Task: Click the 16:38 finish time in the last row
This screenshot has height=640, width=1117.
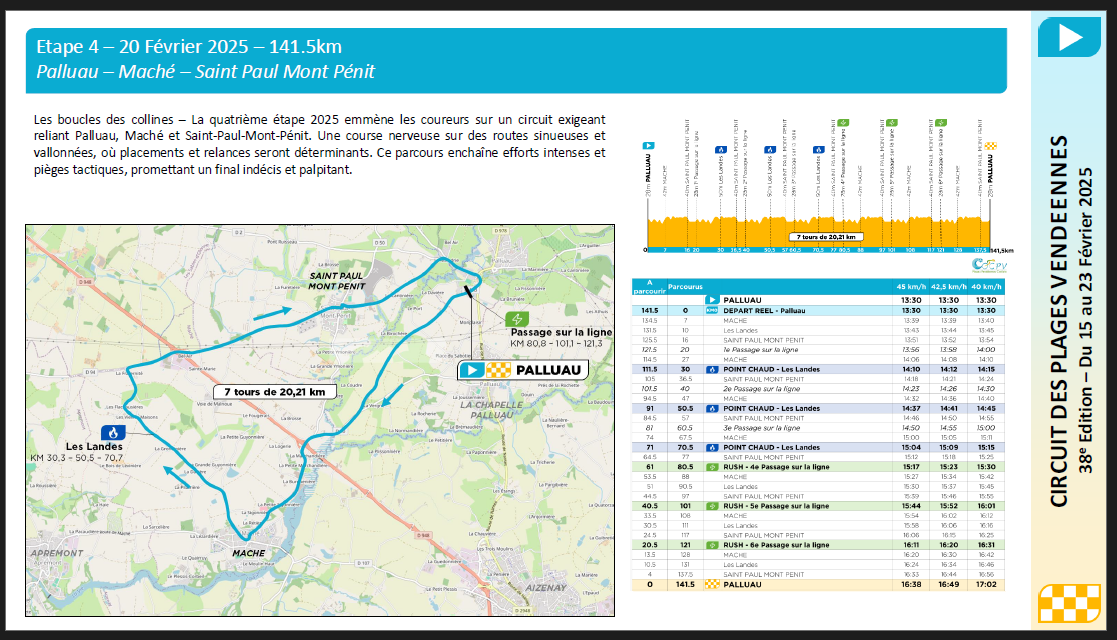Action: click(x=911, y=584)
